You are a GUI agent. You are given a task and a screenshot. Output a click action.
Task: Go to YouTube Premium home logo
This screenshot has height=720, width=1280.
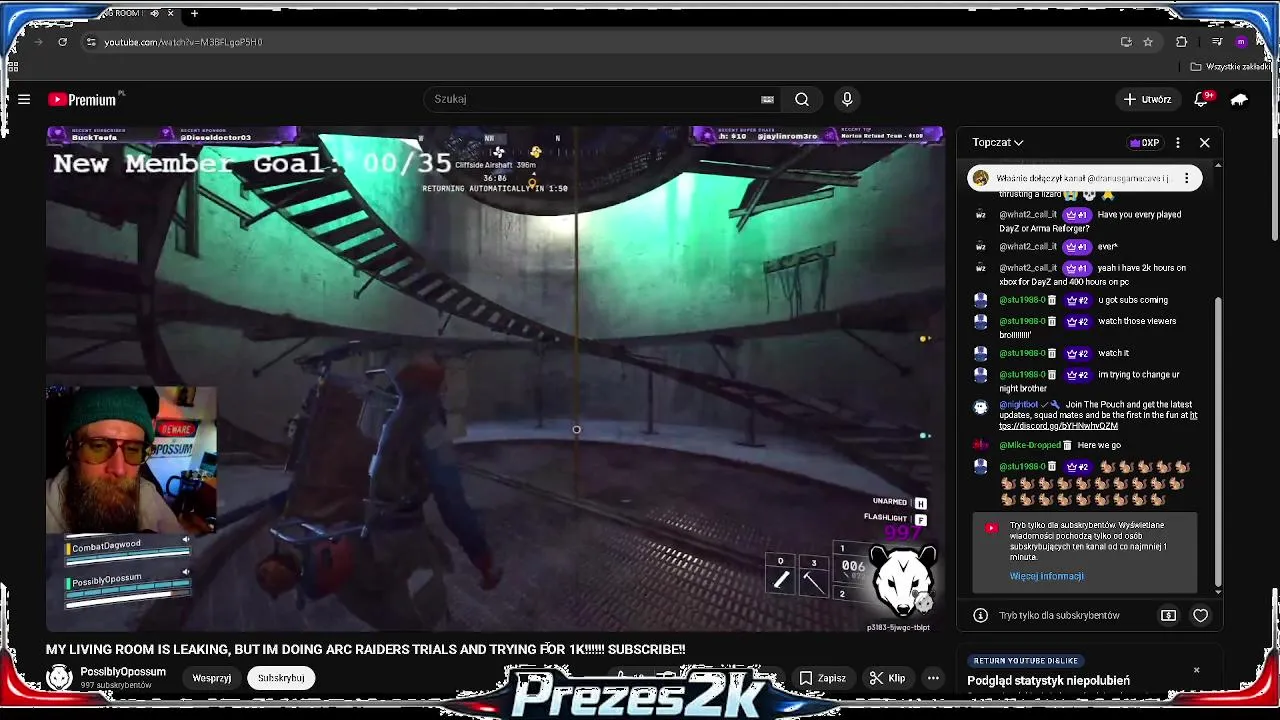click(x=83, y=99)
